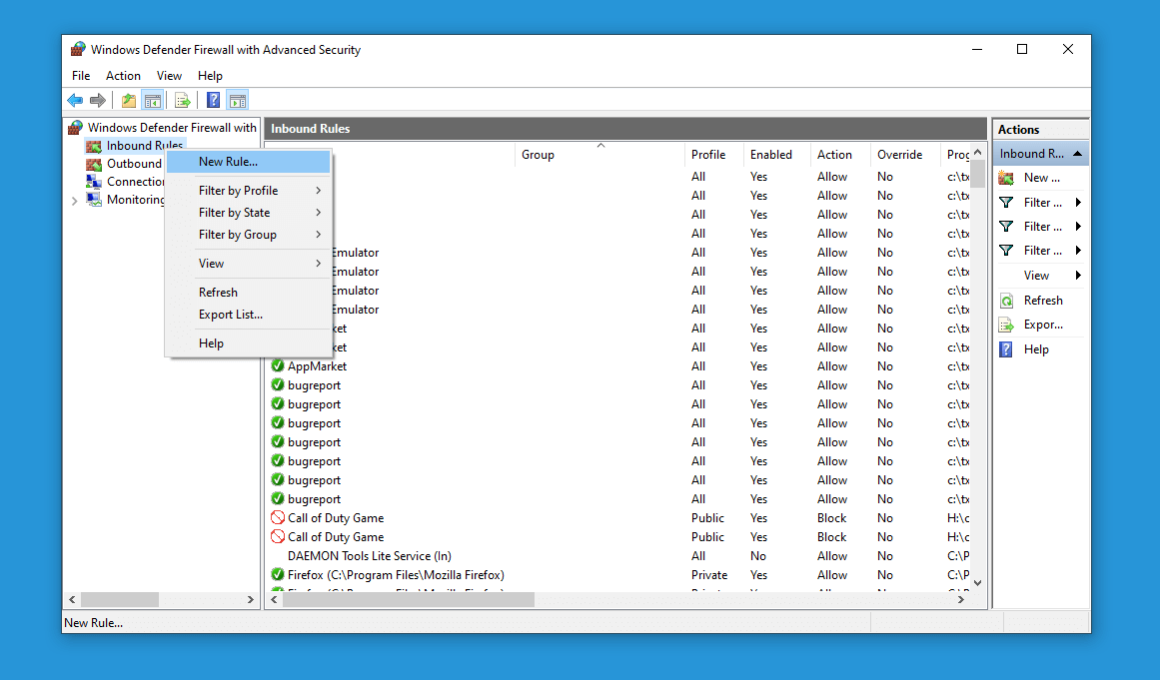
Task: Click Help in the Actions pane
Action: (x=1041, y=349)
